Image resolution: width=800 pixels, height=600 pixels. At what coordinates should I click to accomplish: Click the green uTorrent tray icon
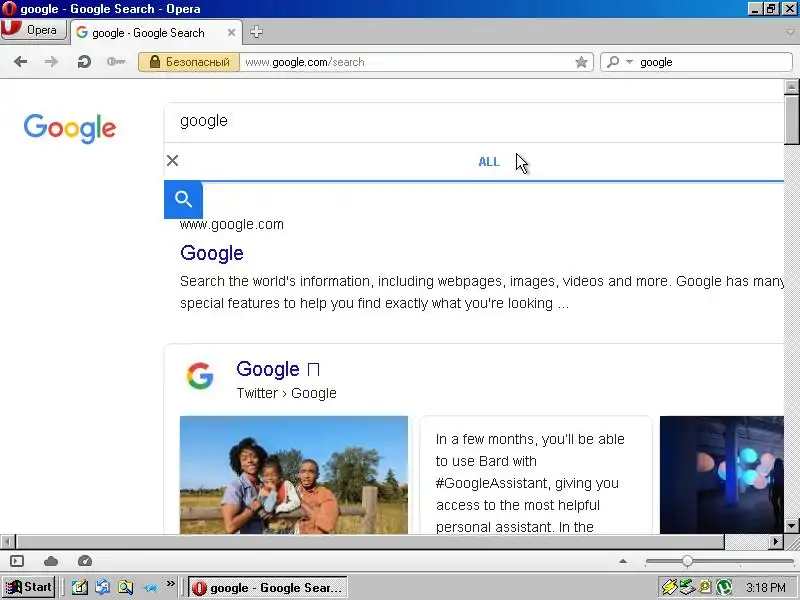[x=724, y=587]
